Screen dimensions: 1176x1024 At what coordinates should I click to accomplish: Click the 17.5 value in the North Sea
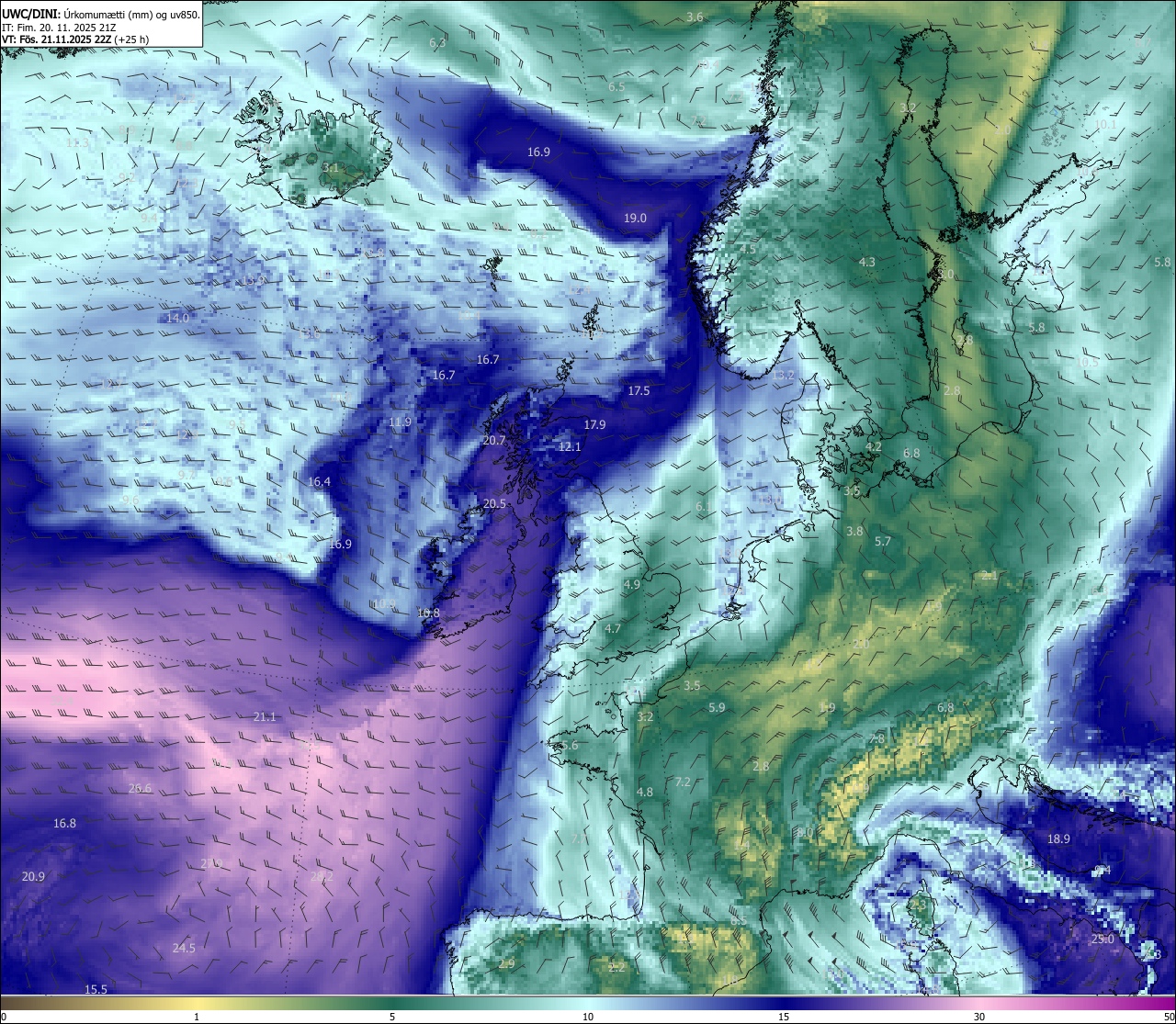(639, 391)
